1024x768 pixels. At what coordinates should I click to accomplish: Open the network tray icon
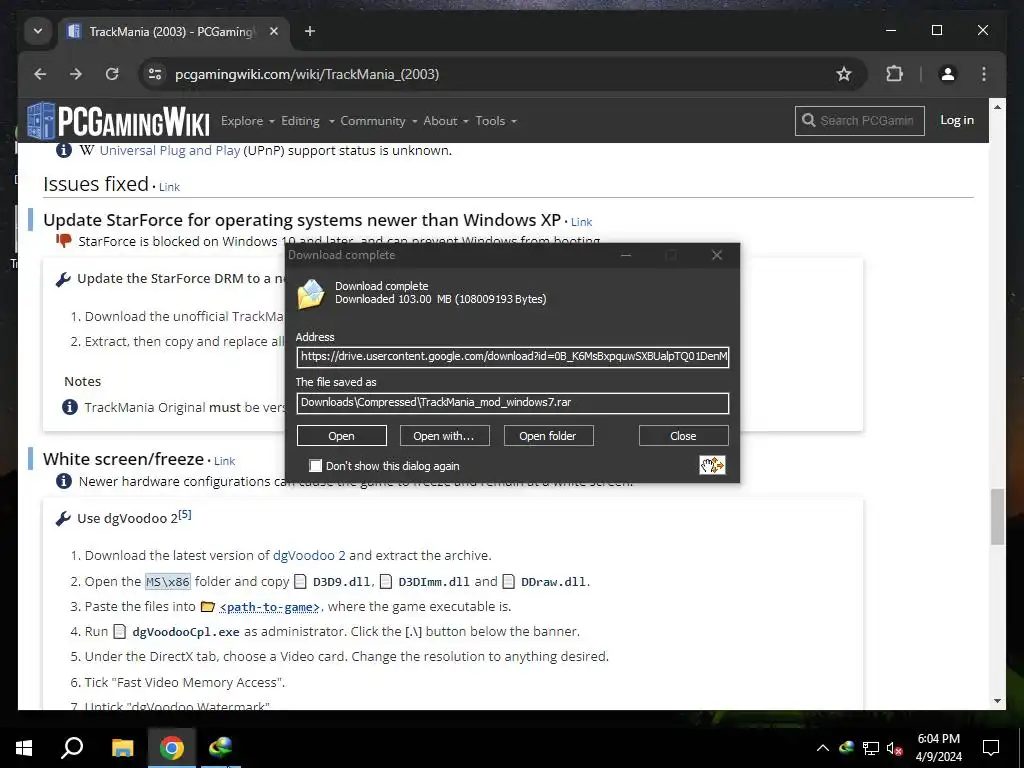[871, 748]
